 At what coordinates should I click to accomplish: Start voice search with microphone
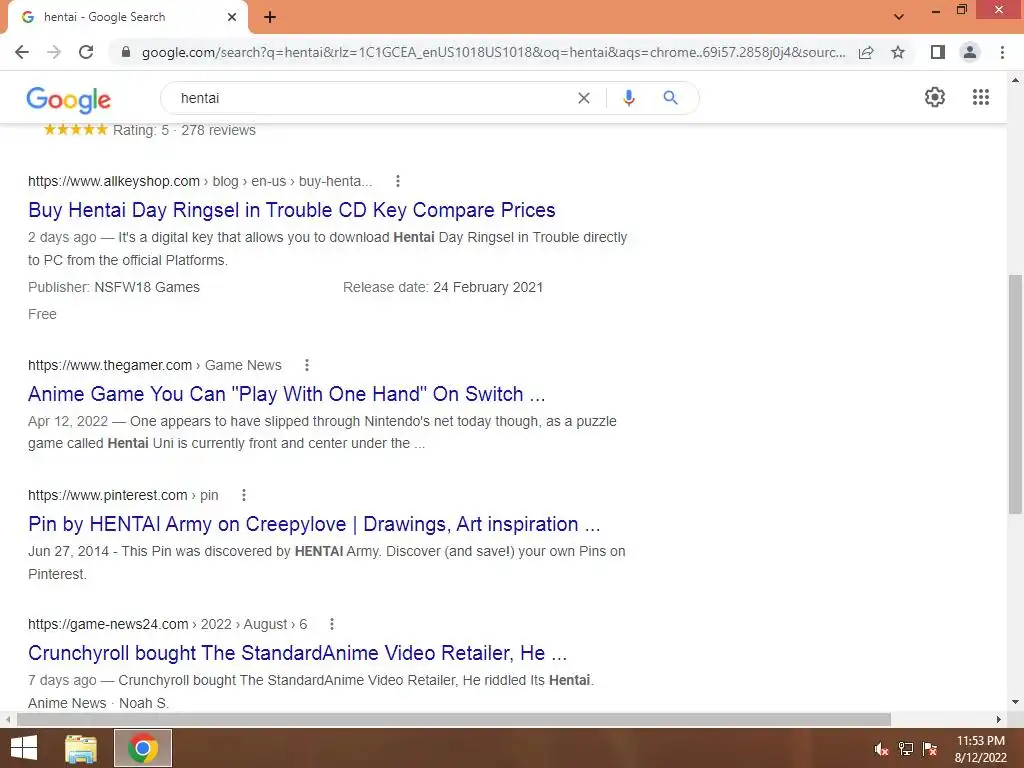click(x=628, y=98)
